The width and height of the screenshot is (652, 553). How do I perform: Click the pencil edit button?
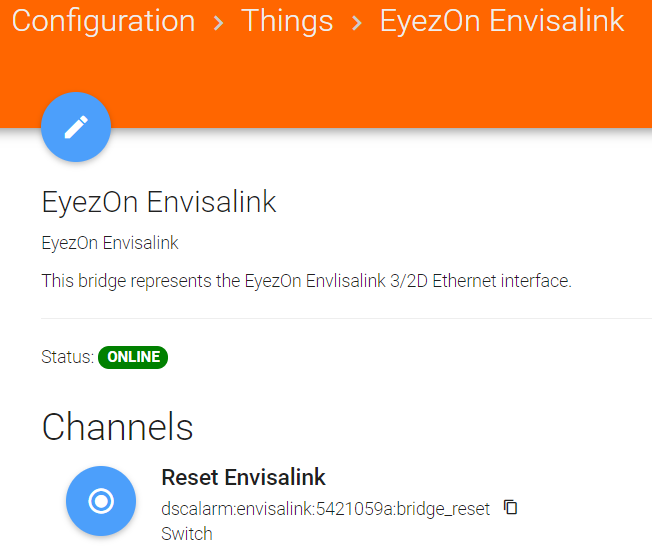(x=76, y=128)
